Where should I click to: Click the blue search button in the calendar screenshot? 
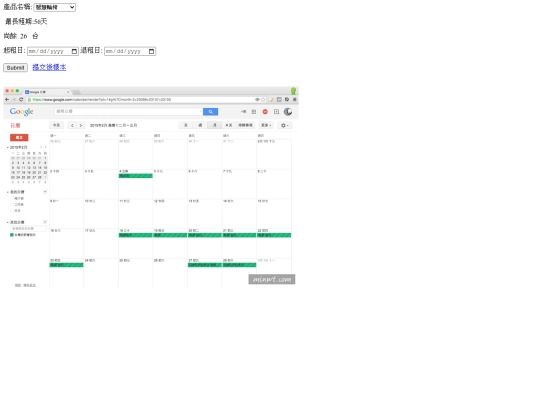[x=210, y=112]
